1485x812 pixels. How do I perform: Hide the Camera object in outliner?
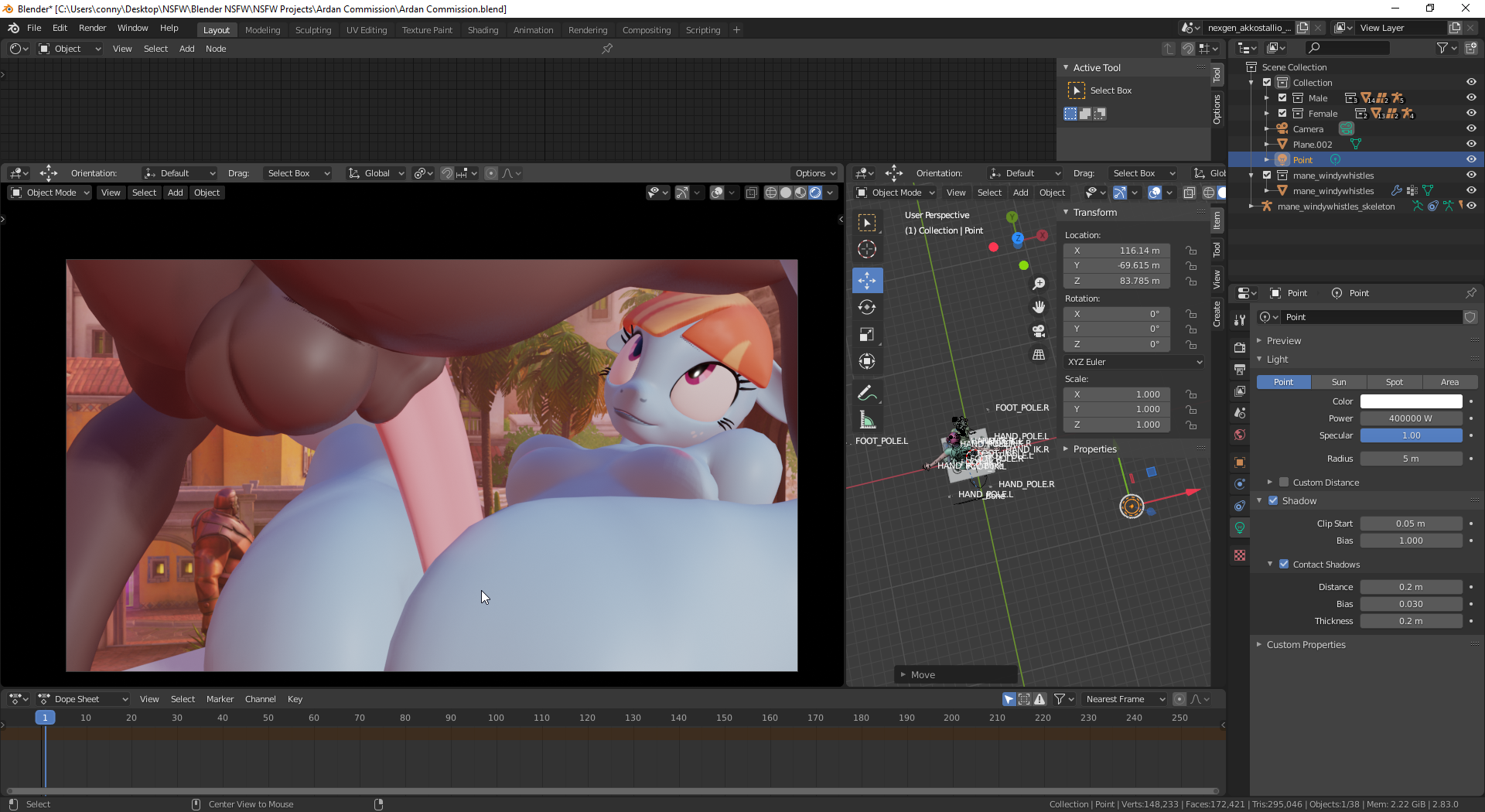pyautogui.click(x=1470, y=129)
